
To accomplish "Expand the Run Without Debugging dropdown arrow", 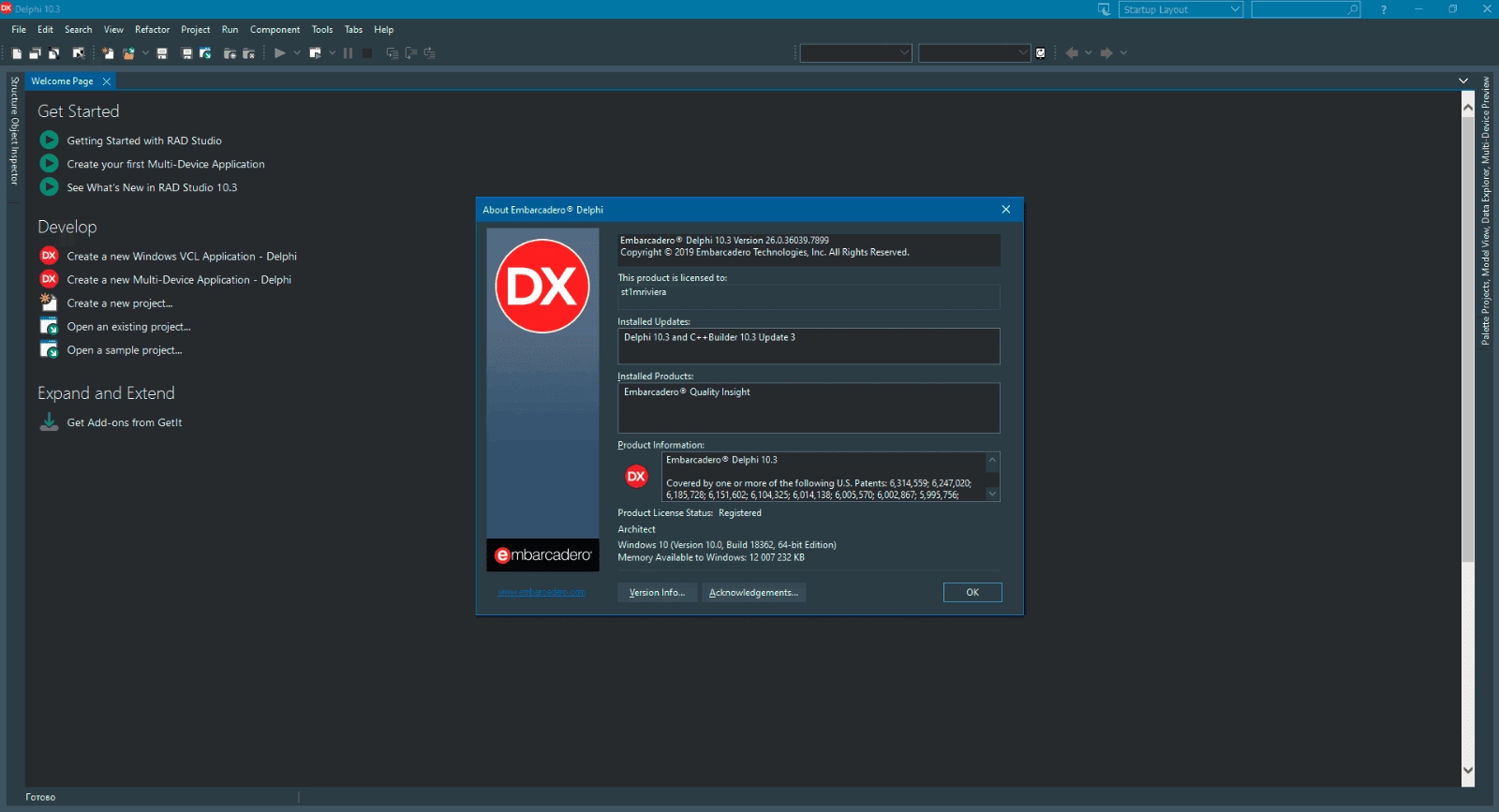I will (x=332, y=53).
